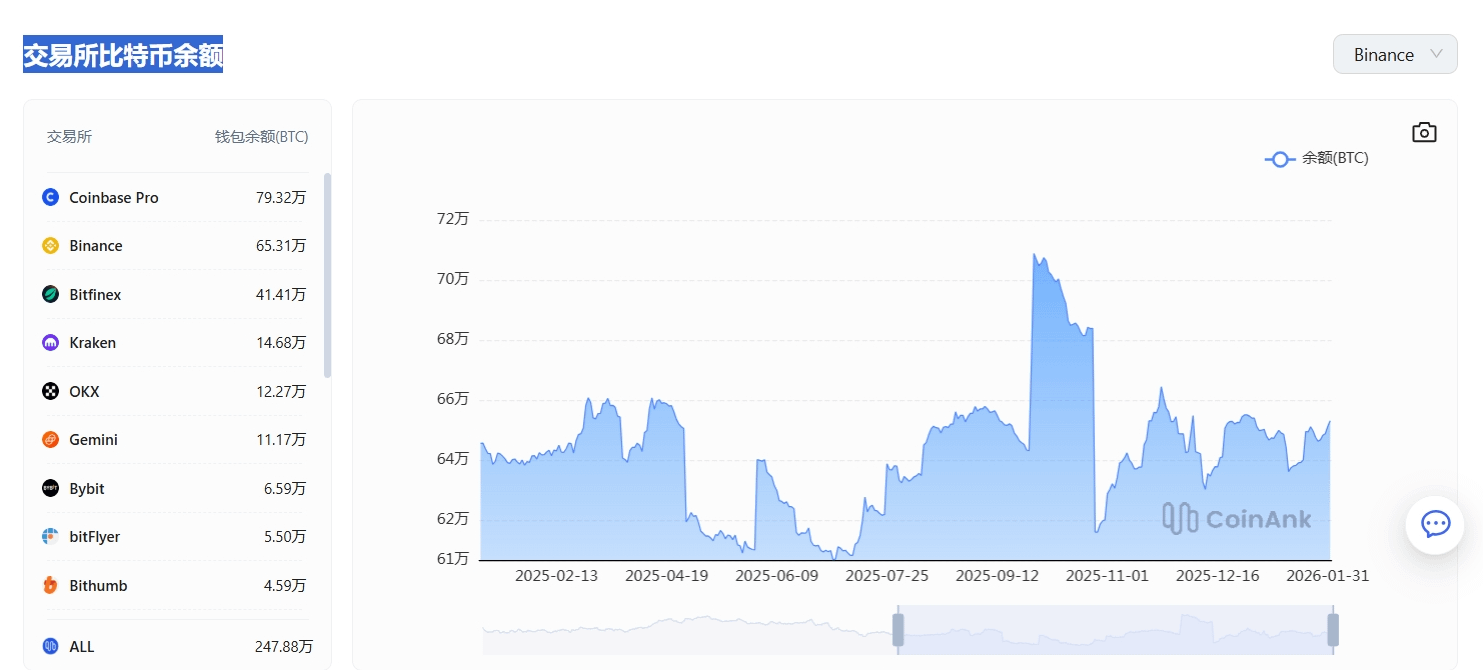Viewport: 1483px width, 670px height.
Task: Select Bithumb exchange name
Action: click(98, 585)
